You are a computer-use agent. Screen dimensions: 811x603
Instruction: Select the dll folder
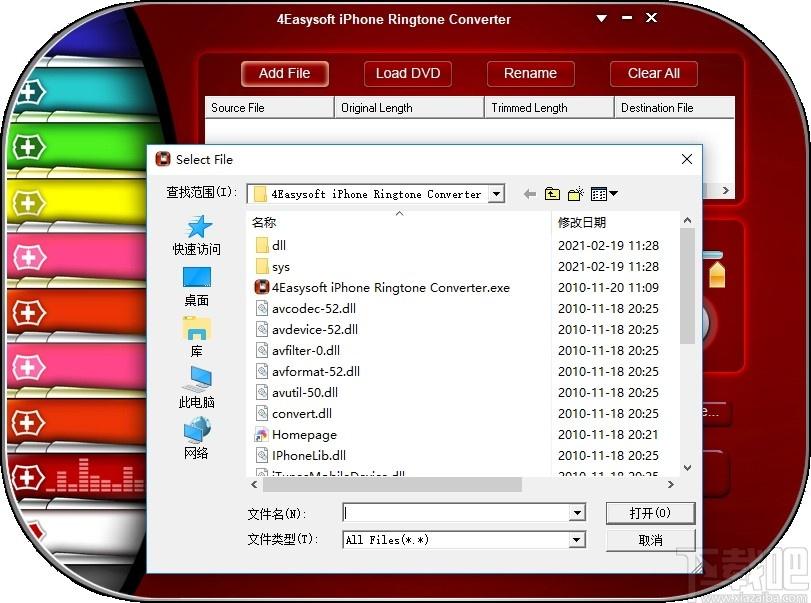[271, 245]
